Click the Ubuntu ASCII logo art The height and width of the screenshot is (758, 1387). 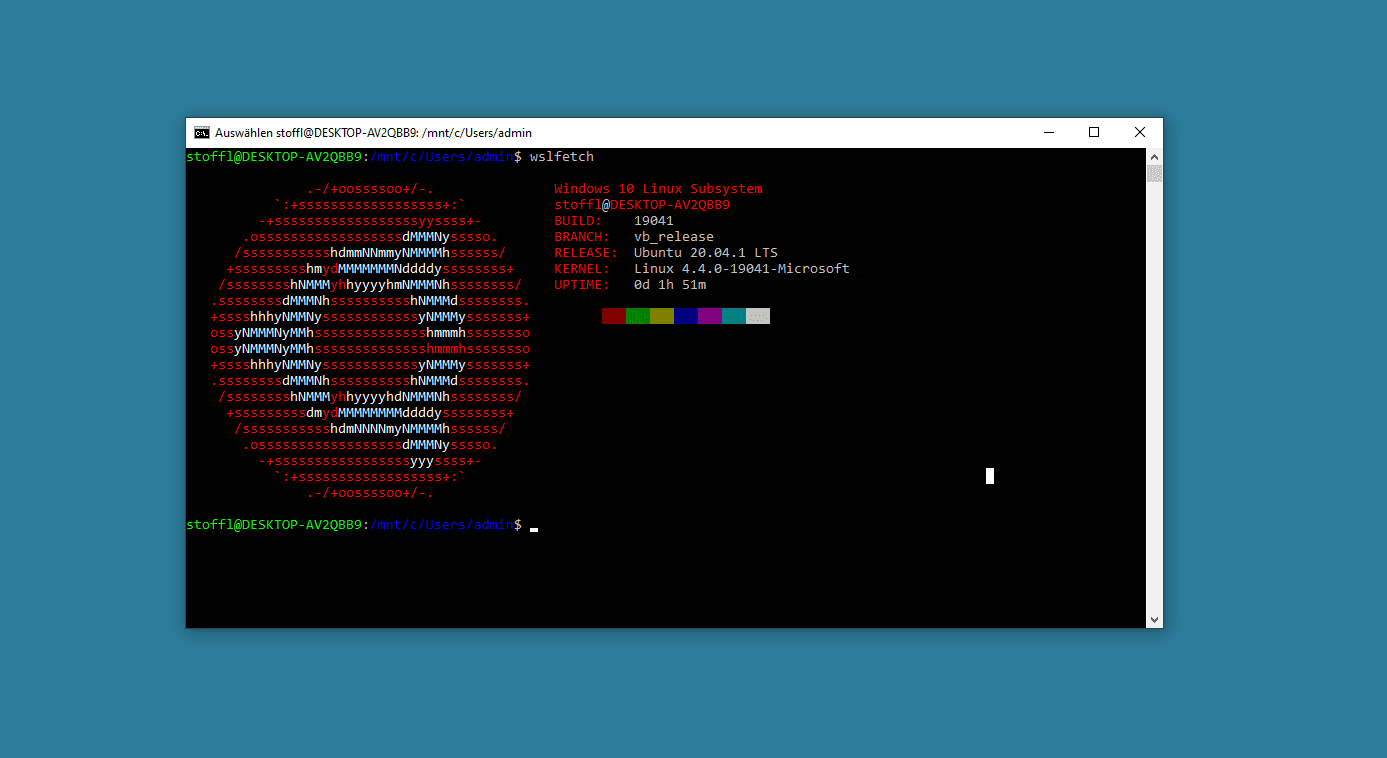pos(370,341)
